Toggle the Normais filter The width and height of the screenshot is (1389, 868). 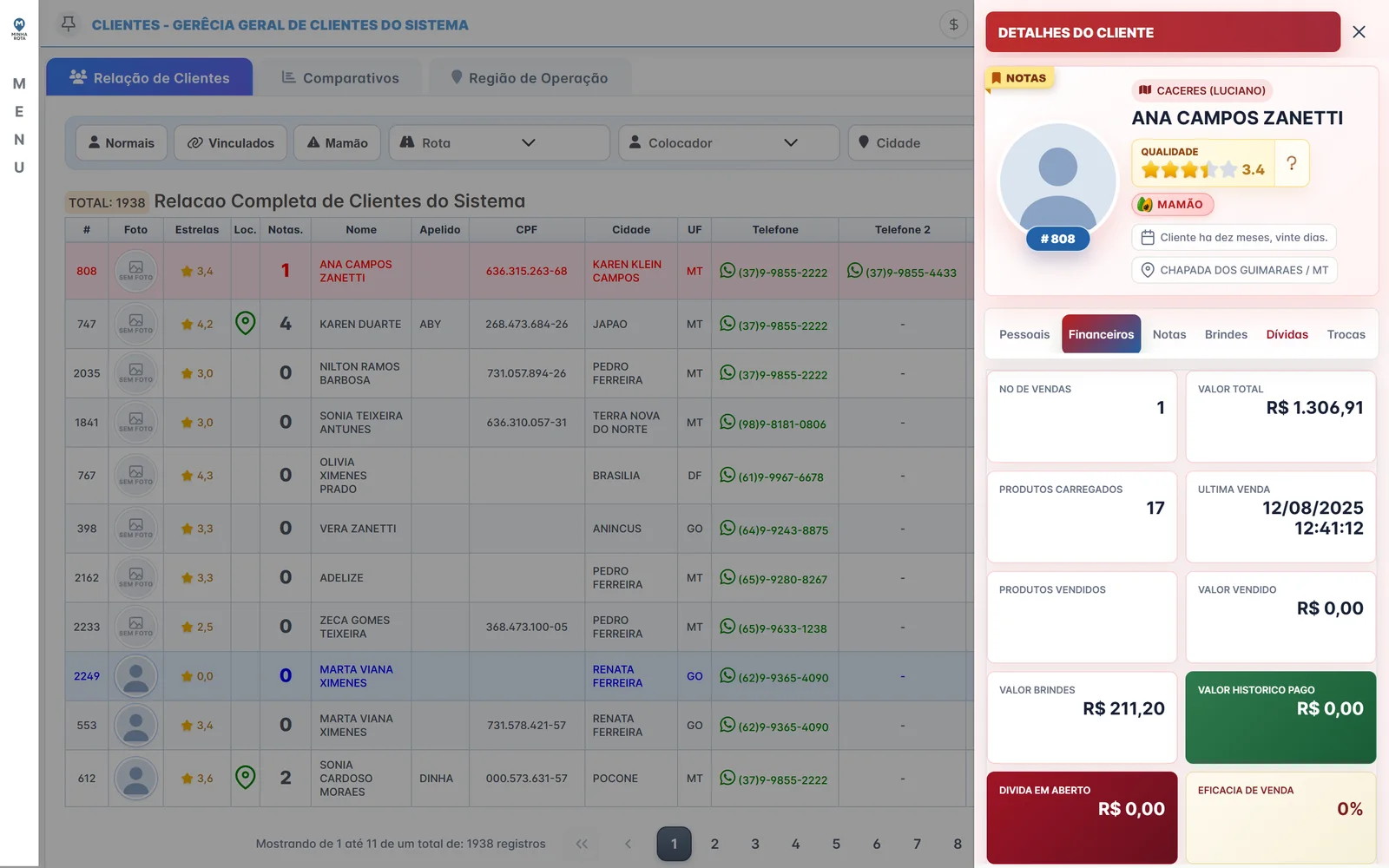coord(121,142)
